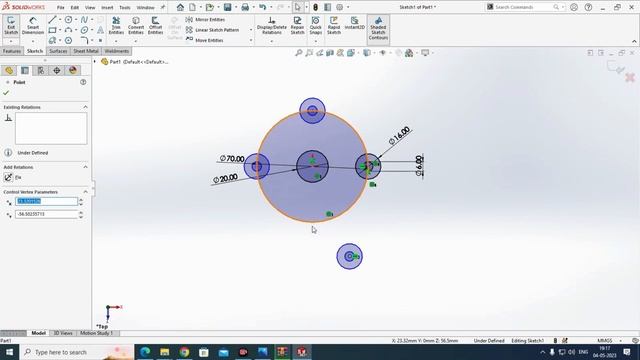
Task: Select the Corner Rectangle tool
Action: [52, 30]
